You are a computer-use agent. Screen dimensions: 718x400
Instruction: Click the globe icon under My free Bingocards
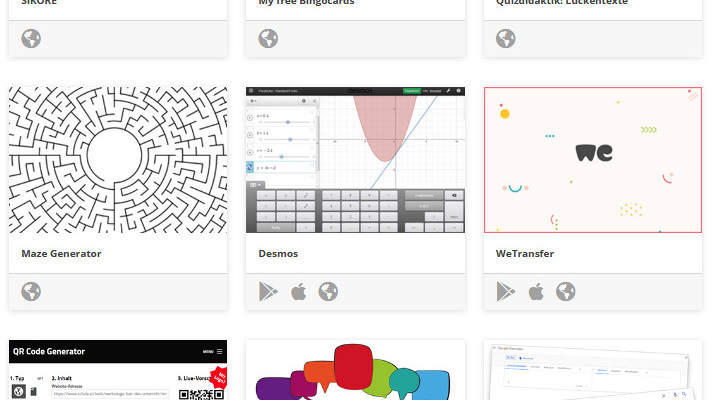pyautogui.click(x=268, y=38)
